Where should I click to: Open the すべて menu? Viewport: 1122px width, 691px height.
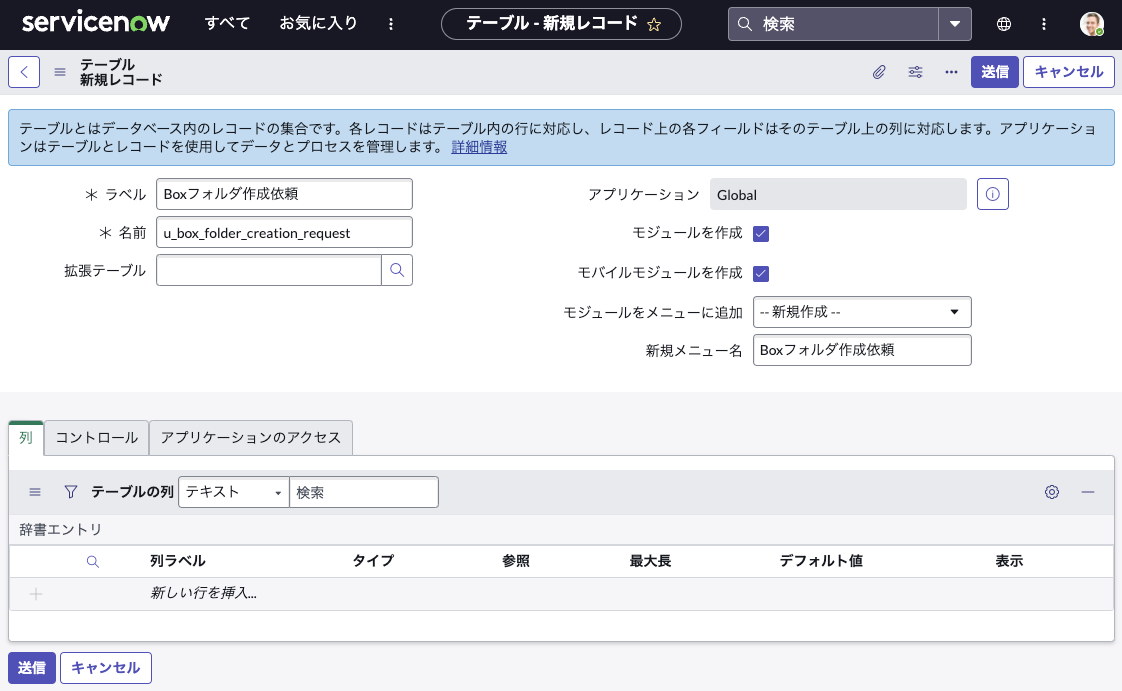point(227,24)
